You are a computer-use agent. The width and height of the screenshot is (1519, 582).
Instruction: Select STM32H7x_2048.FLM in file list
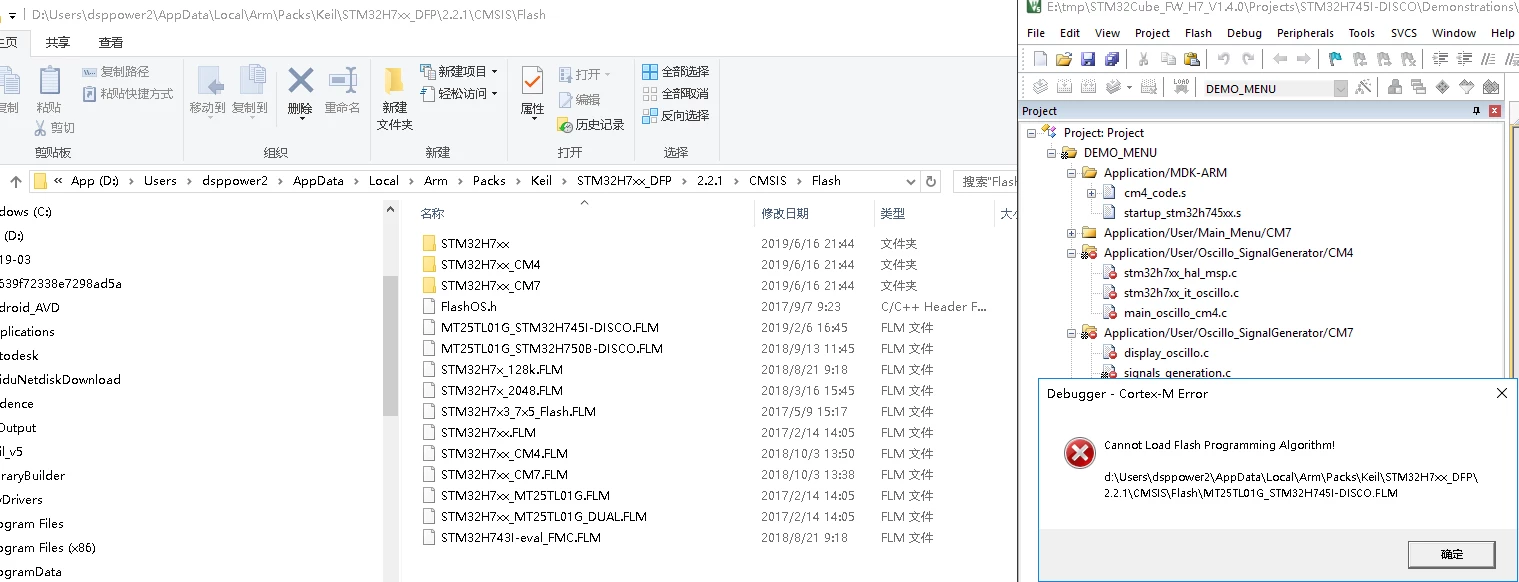click(502, 391)
